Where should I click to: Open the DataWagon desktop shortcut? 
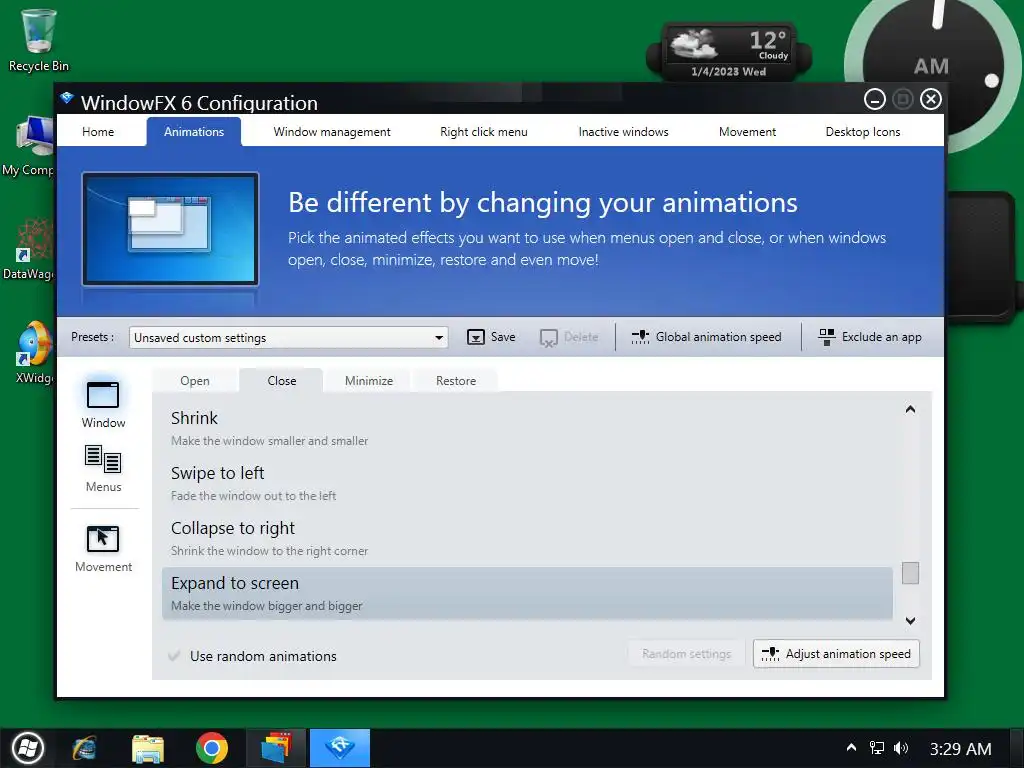point(29,249)
